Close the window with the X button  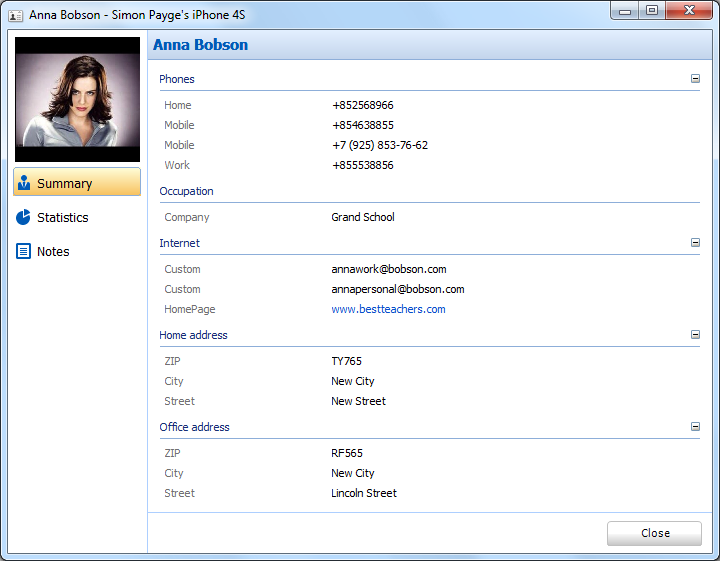coord(689,11)
